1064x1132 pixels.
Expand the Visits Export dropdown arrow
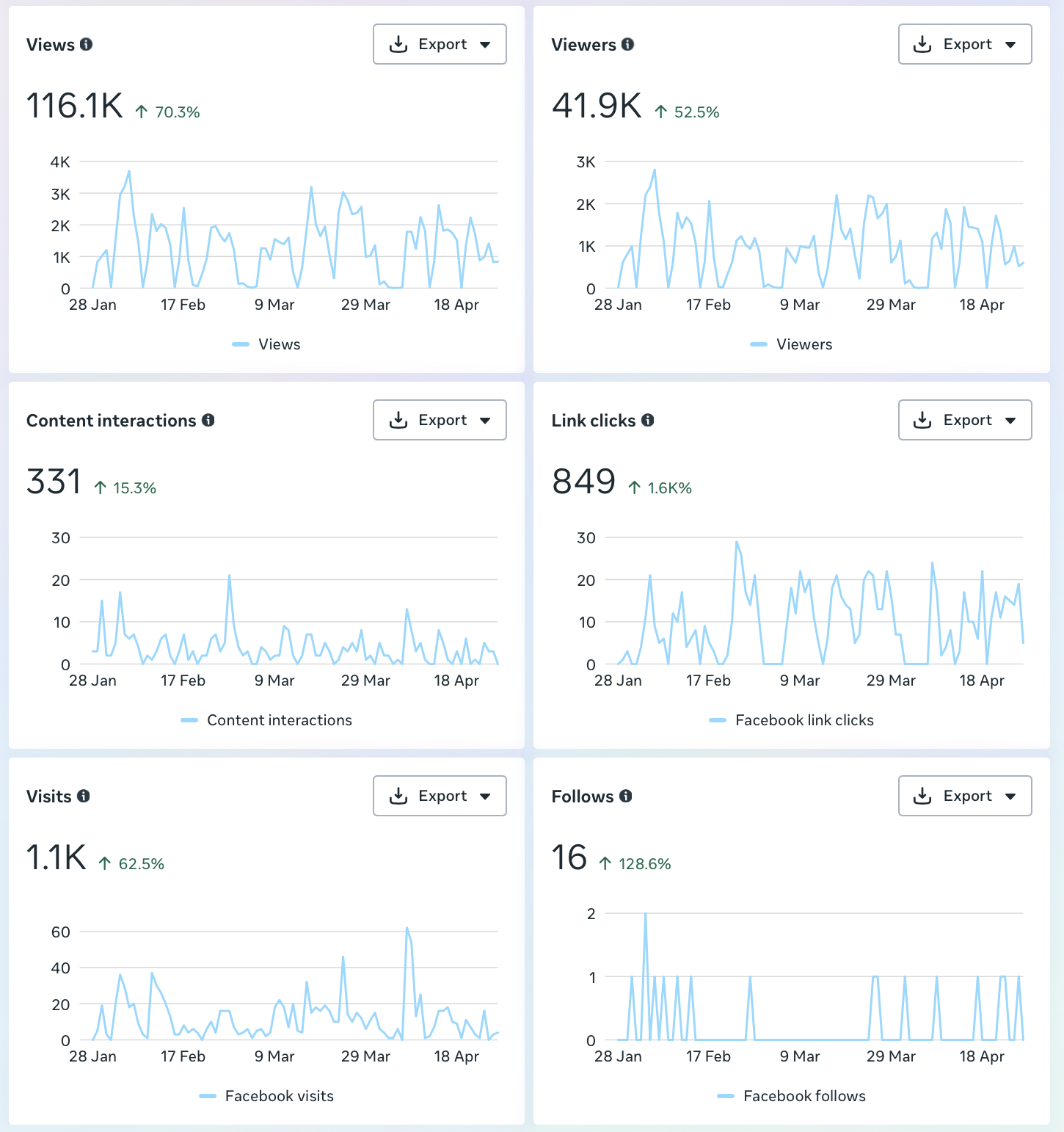click(485, 797)
